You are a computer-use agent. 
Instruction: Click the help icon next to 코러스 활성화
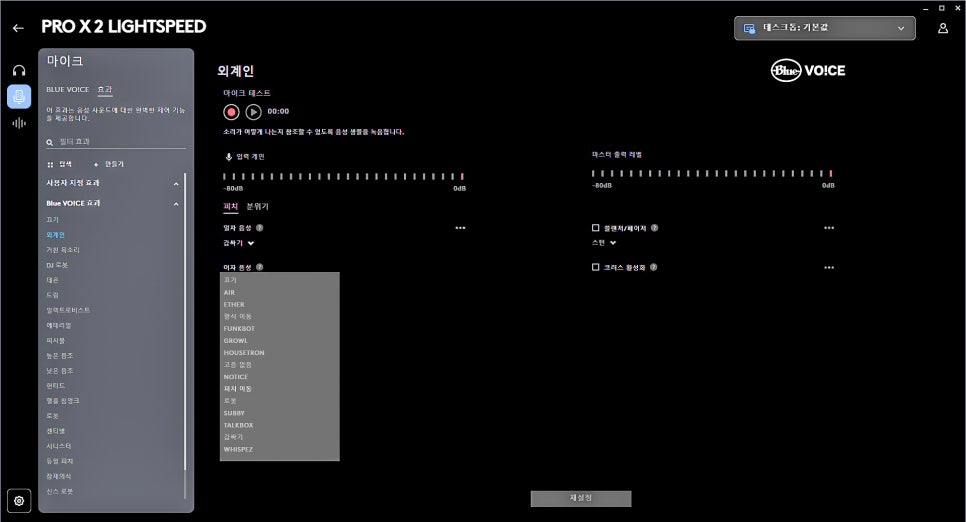point(653,267)
